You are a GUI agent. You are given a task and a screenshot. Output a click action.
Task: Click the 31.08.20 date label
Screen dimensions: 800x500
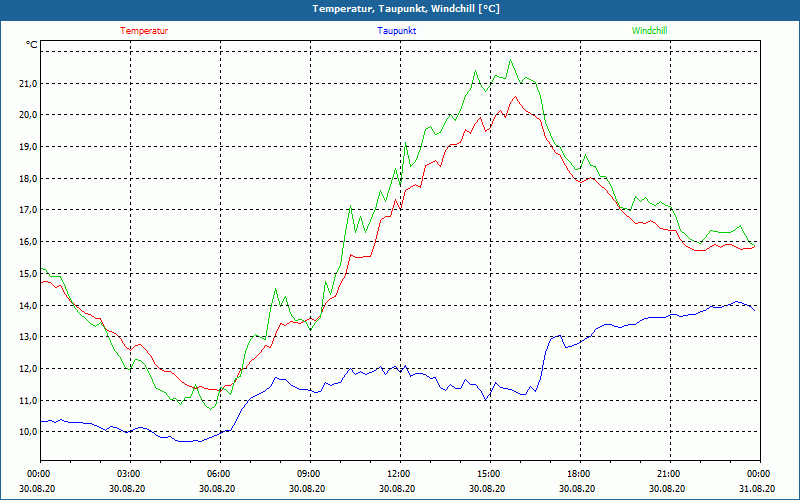[x=758, y=489]
